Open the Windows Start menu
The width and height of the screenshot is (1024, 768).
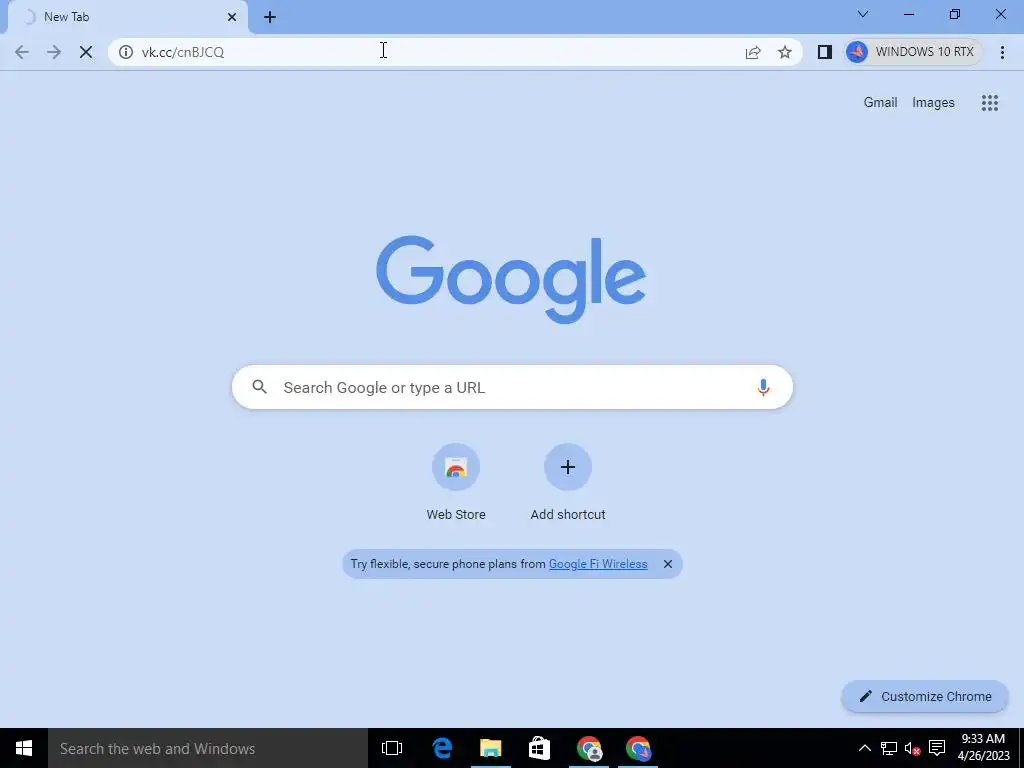24,748
